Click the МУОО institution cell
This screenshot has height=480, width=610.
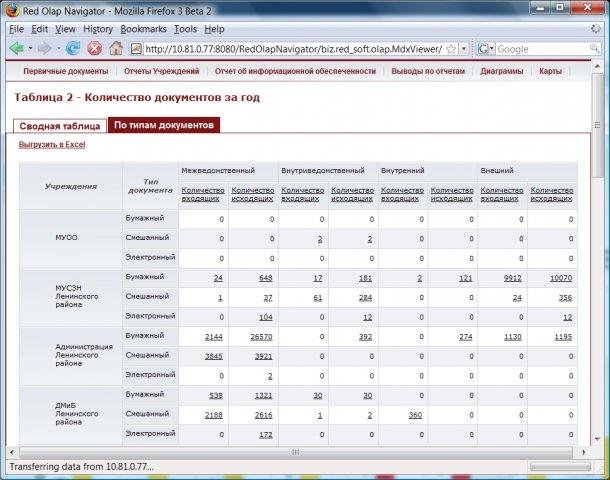(71, 238)
